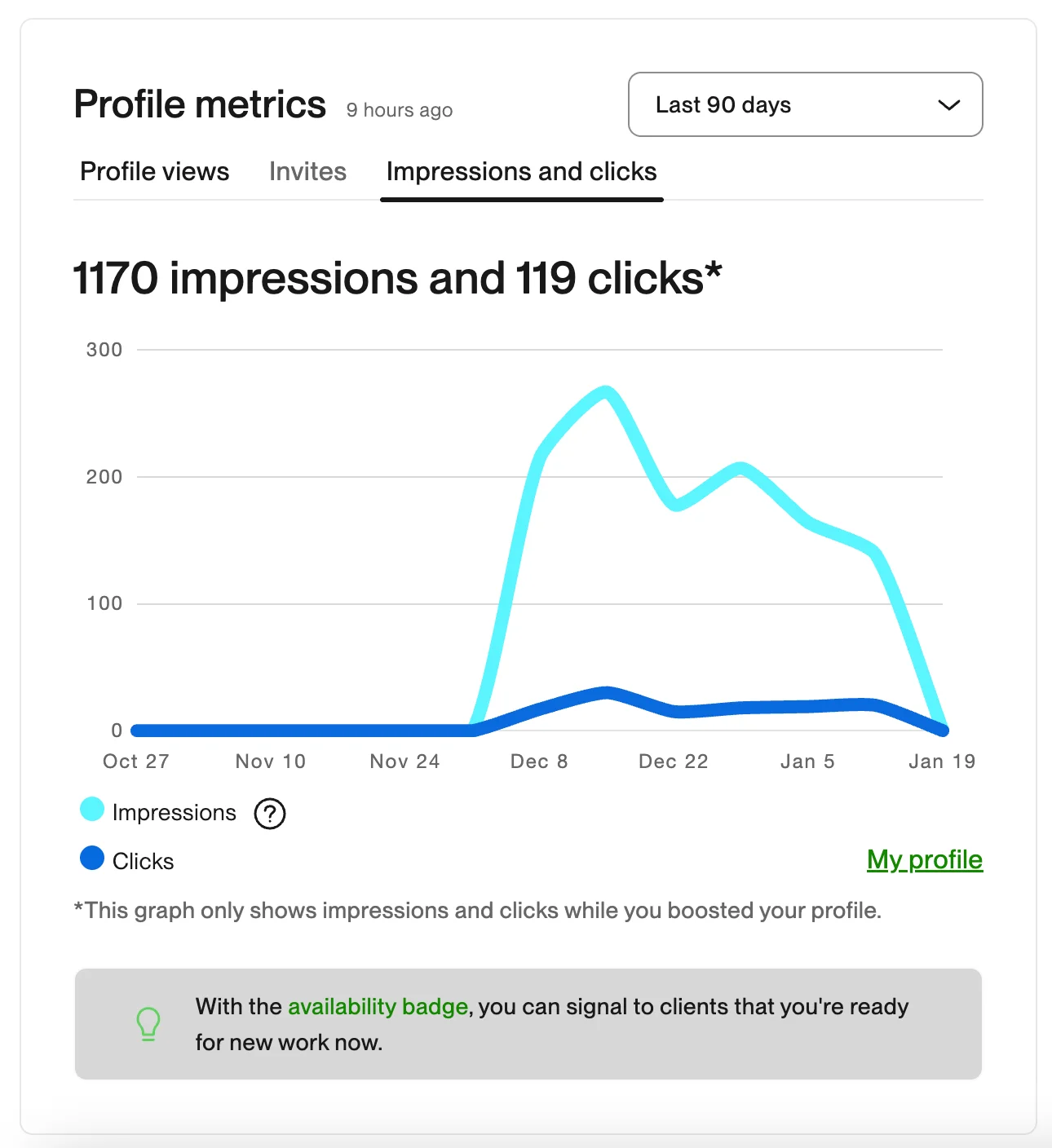Open the Invites tab
The width and height of the screenshot is (1052, 1148).
pos(307,172)
